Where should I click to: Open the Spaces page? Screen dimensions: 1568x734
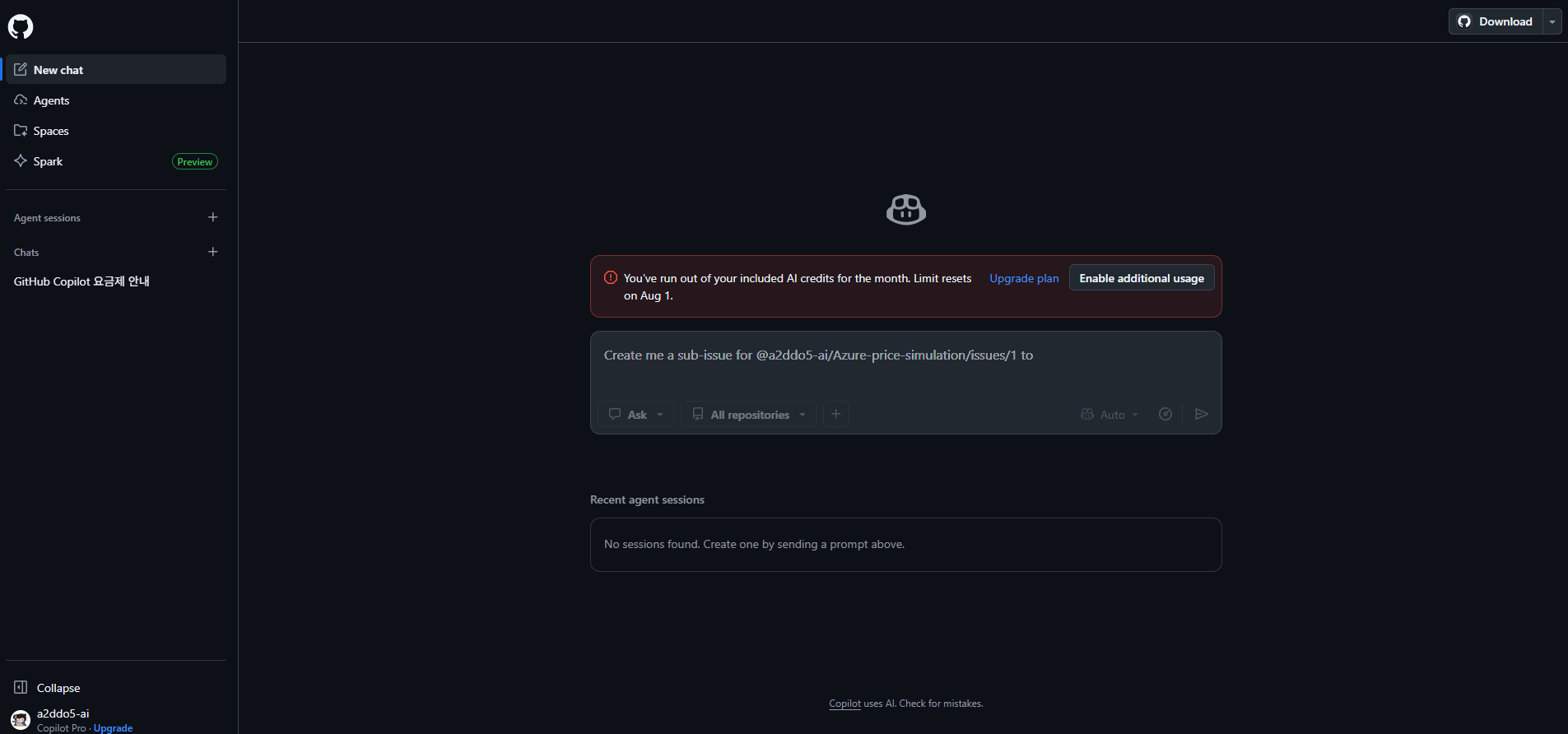pos(116,131)
